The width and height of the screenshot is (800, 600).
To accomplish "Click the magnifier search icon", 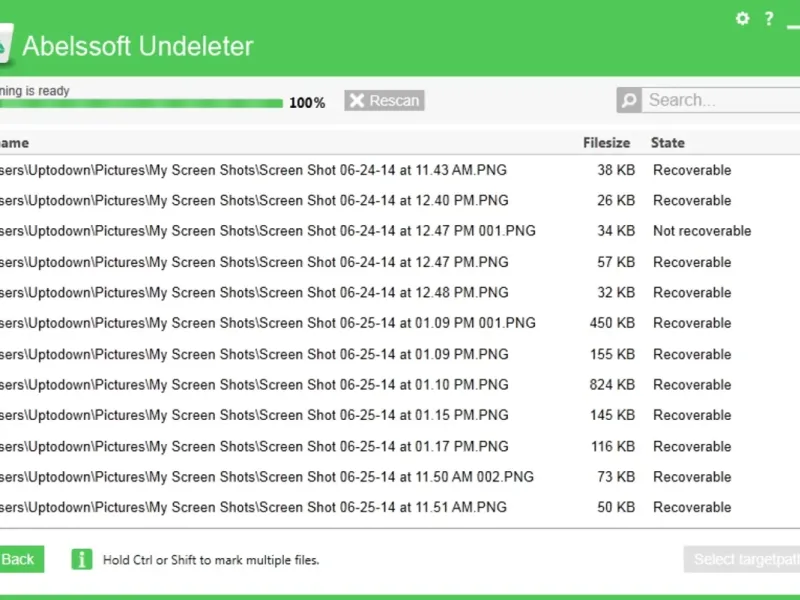I will coord(629,100).
